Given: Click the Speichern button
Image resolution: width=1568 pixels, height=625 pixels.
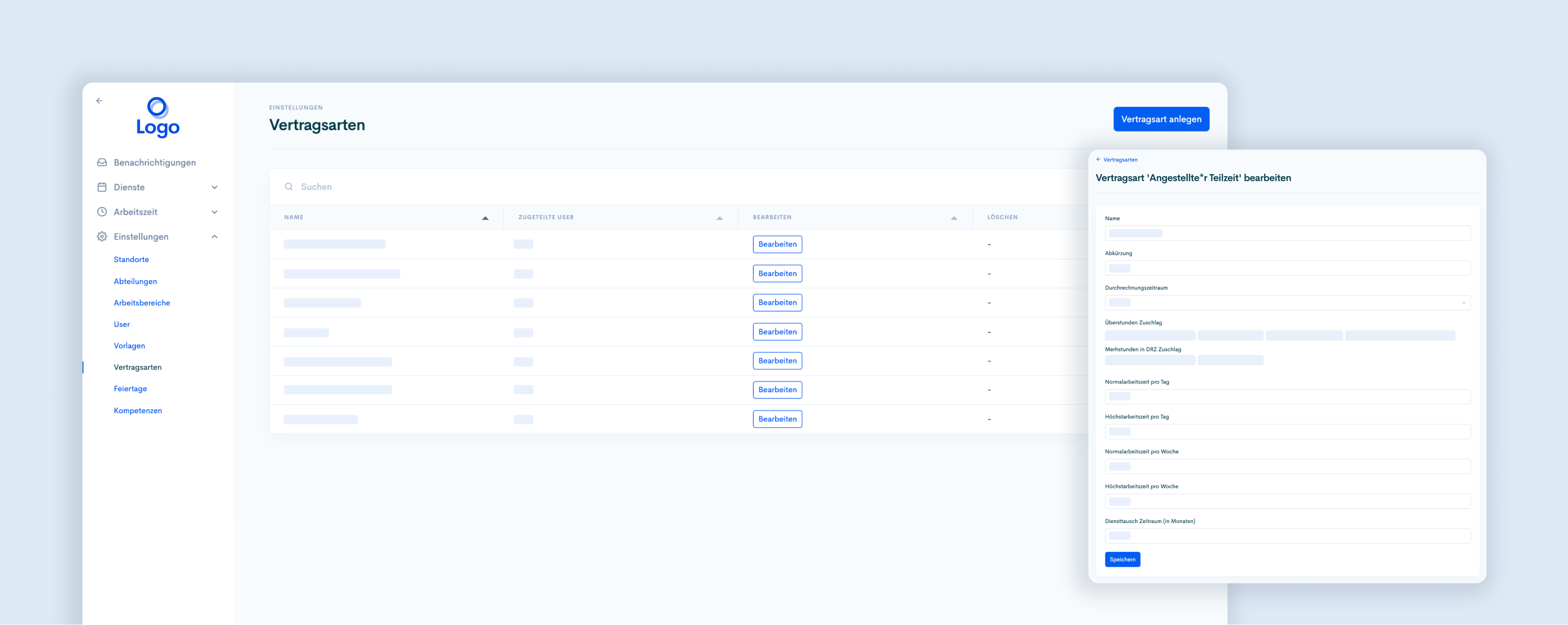Looking at the screenshot, I should [1122, 559].
